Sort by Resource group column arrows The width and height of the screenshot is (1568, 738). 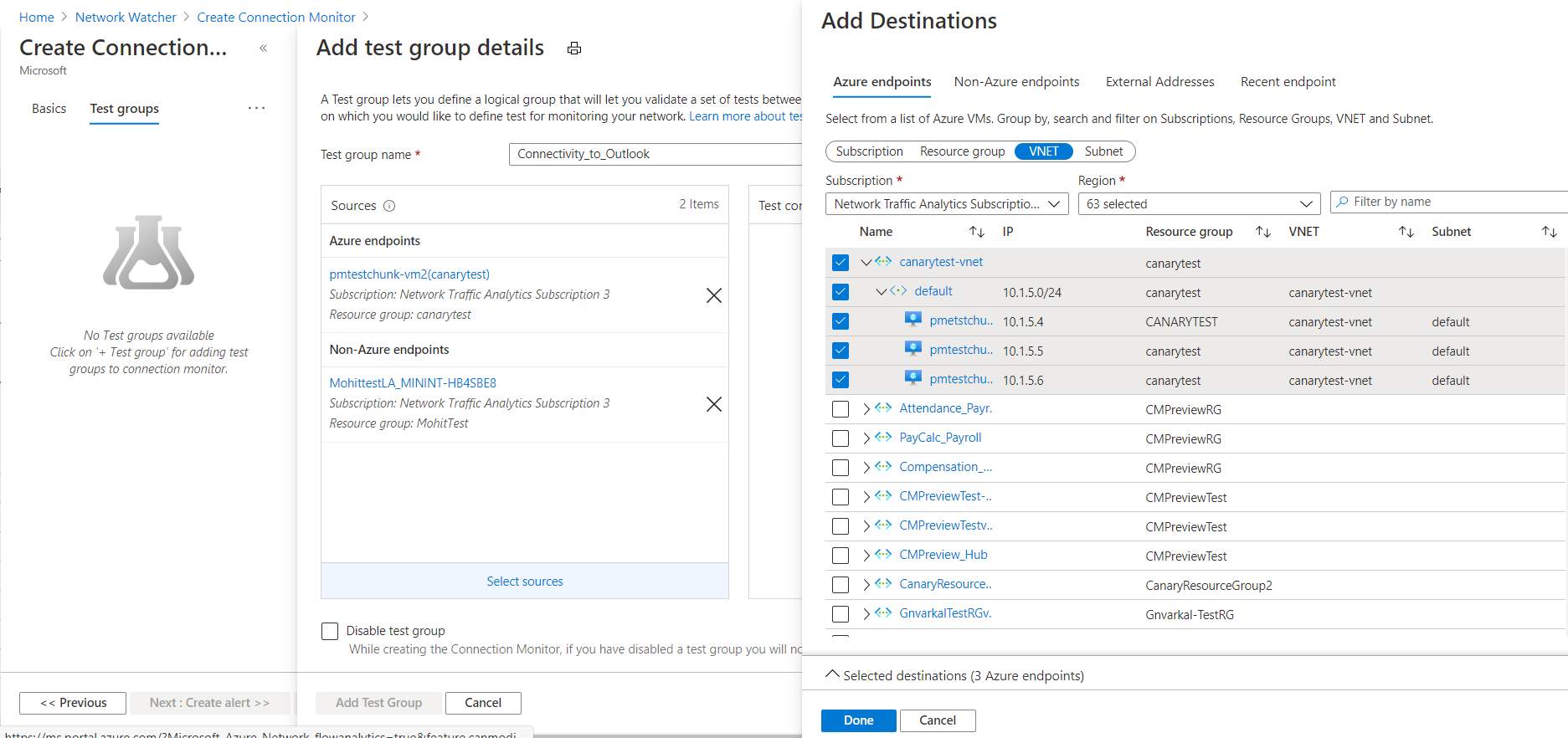pyautogui.click(x=1263, y=232)
